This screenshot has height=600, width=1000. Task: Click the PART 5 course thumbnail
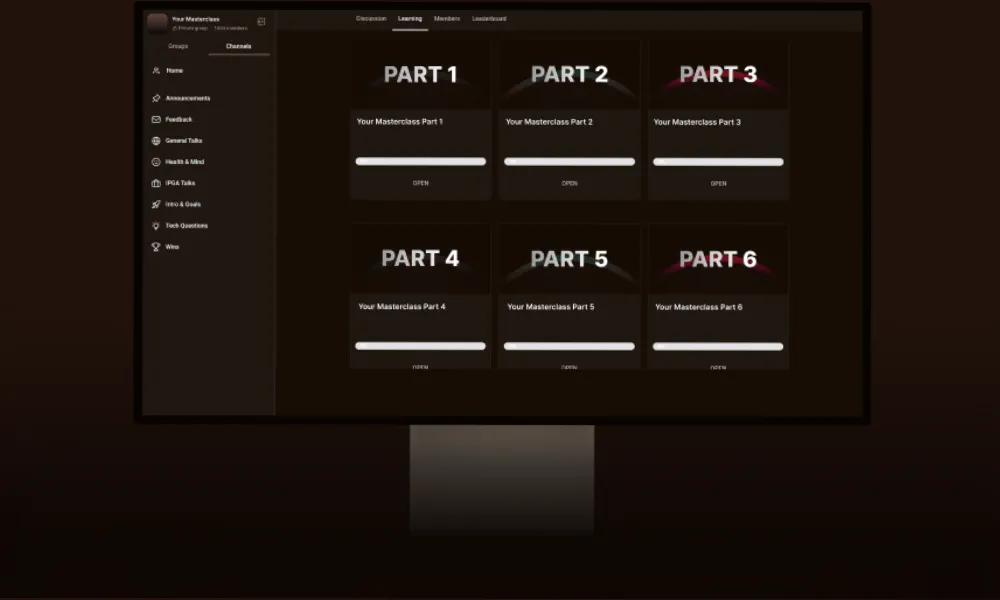[x=570, y=259]
